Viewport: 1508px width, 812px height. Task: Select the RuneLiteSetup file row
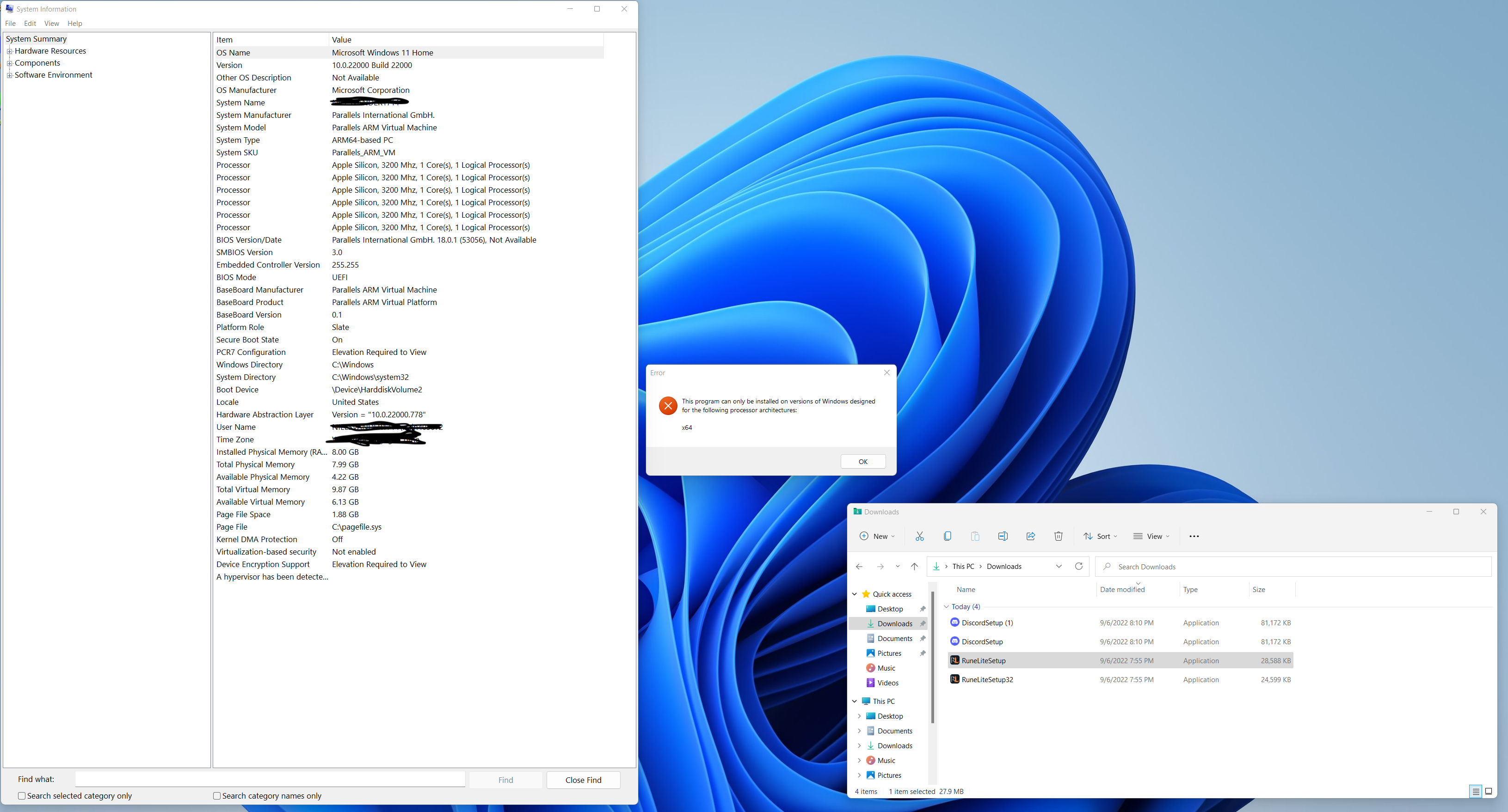click(1120, 660)
